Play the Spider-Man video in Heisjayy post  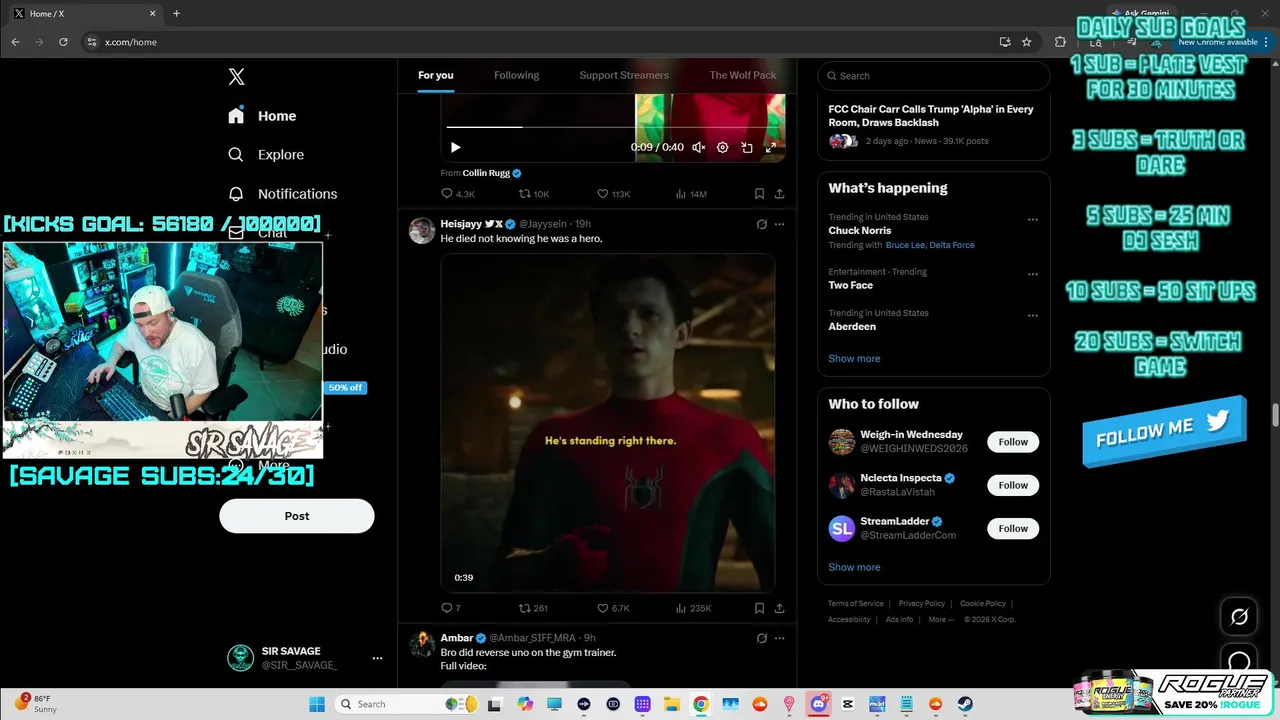[x=608, y=423]
